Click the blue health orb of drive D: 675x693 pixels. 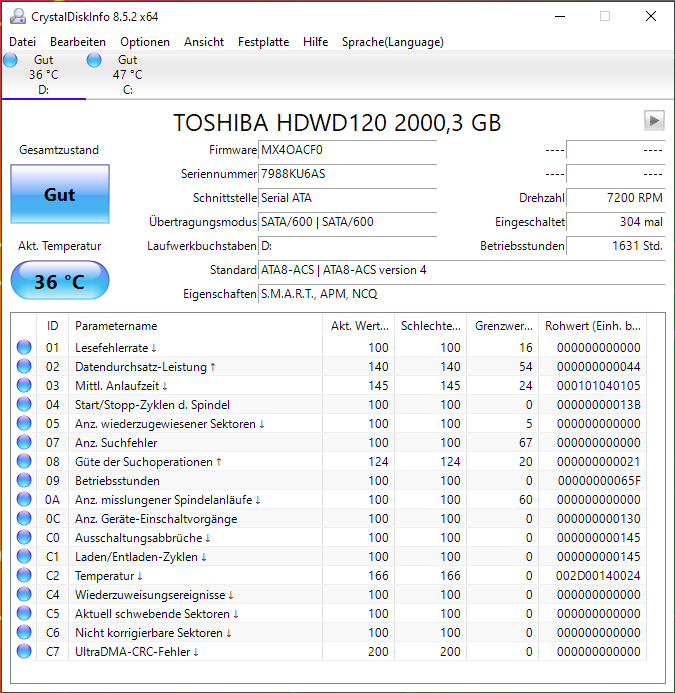click(x=10, y=60)
